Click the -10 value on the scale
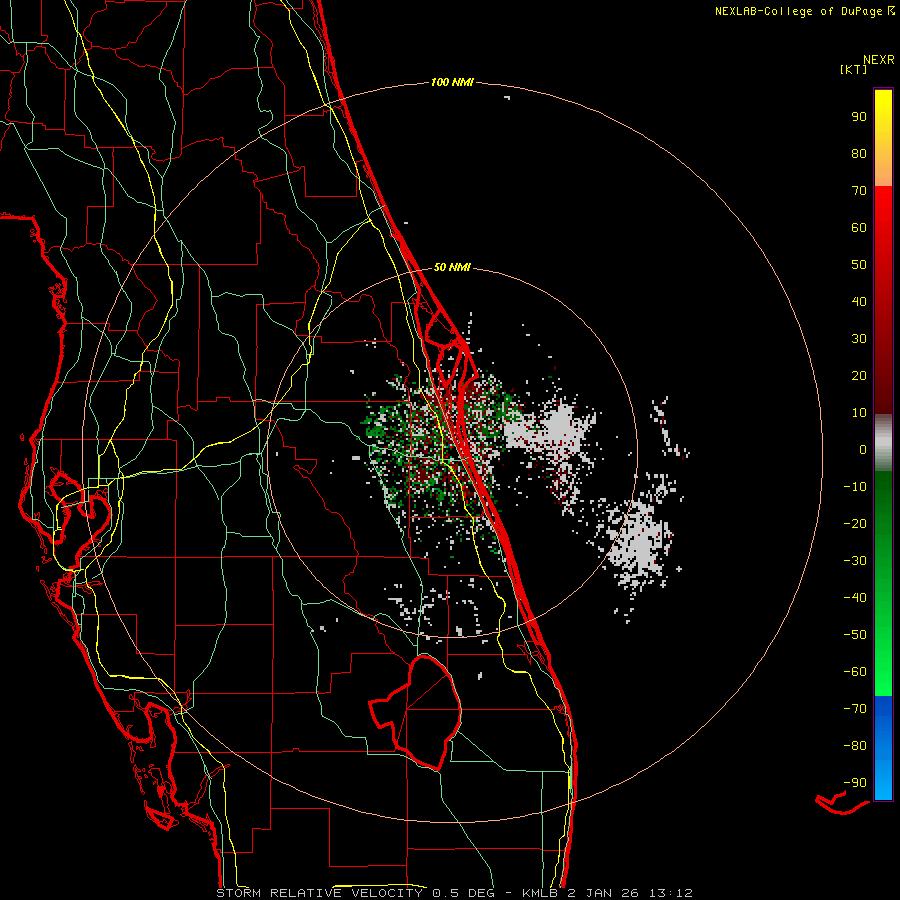This screenshot has height=900, width=900. click(855, 487)
